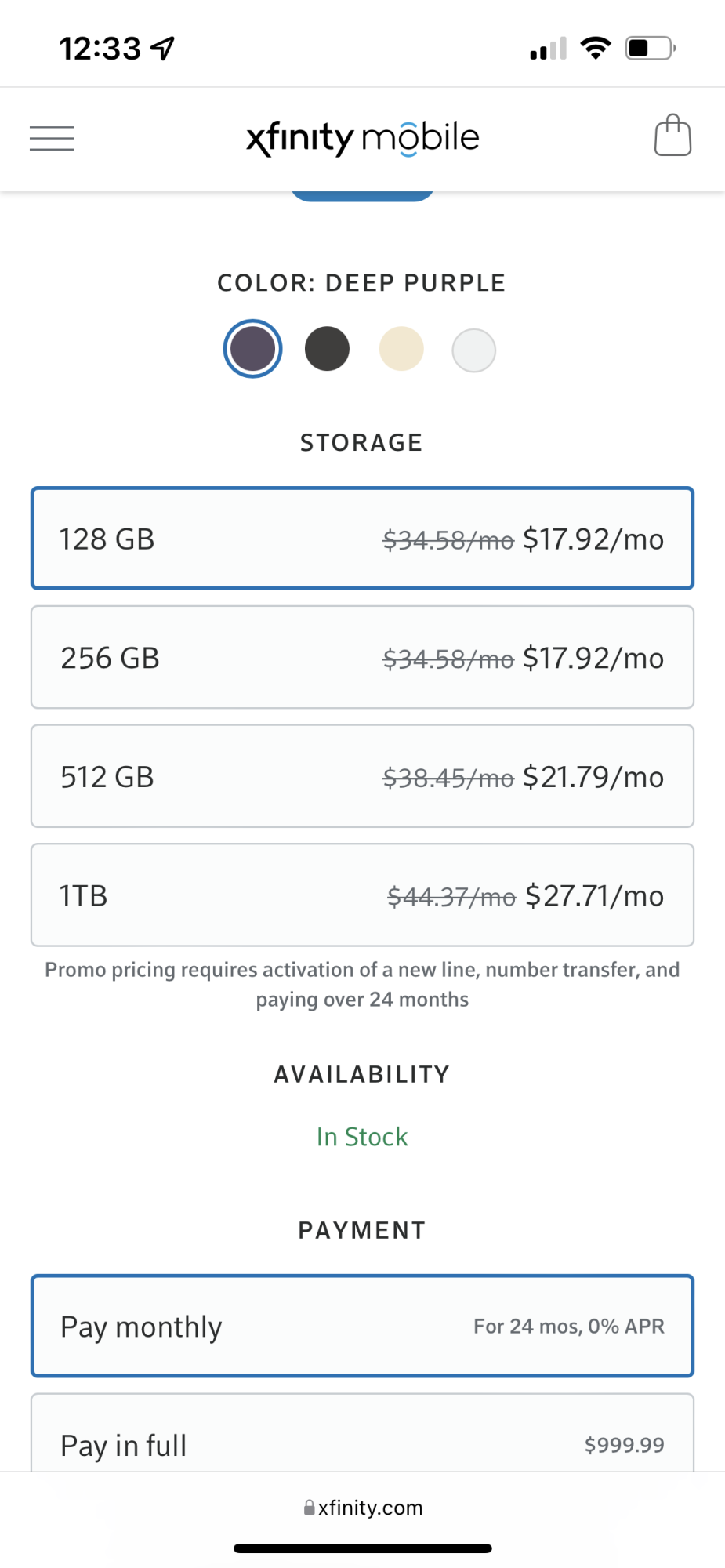The height and width of the screenshot is (1568, 725).
Task: Select the Deep Purple color swatch
Action: [x=252, y=349]
